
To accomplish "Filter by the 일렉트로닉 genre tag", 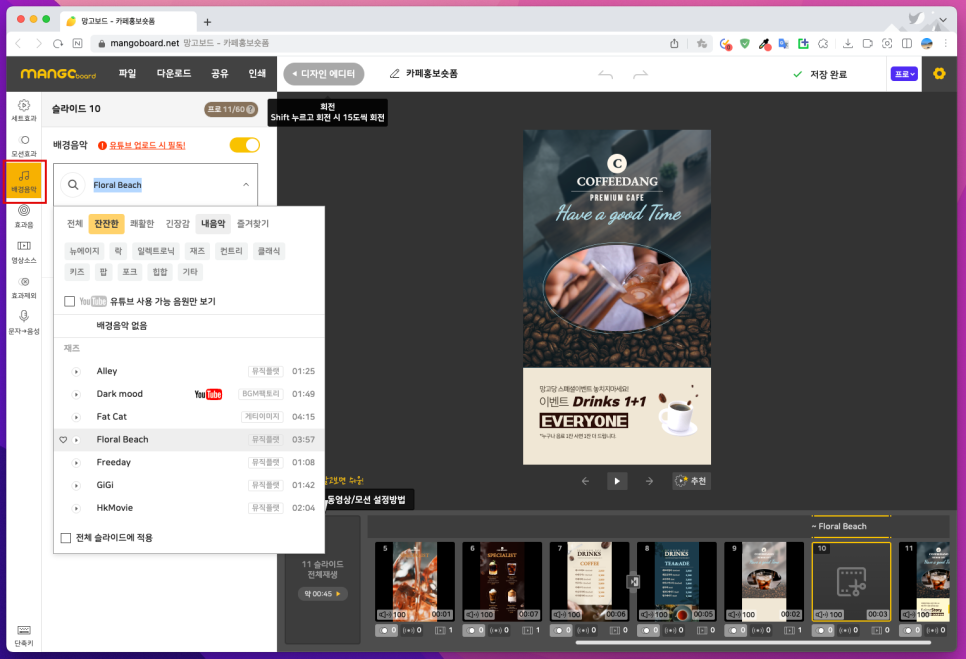I will (156, 251).
